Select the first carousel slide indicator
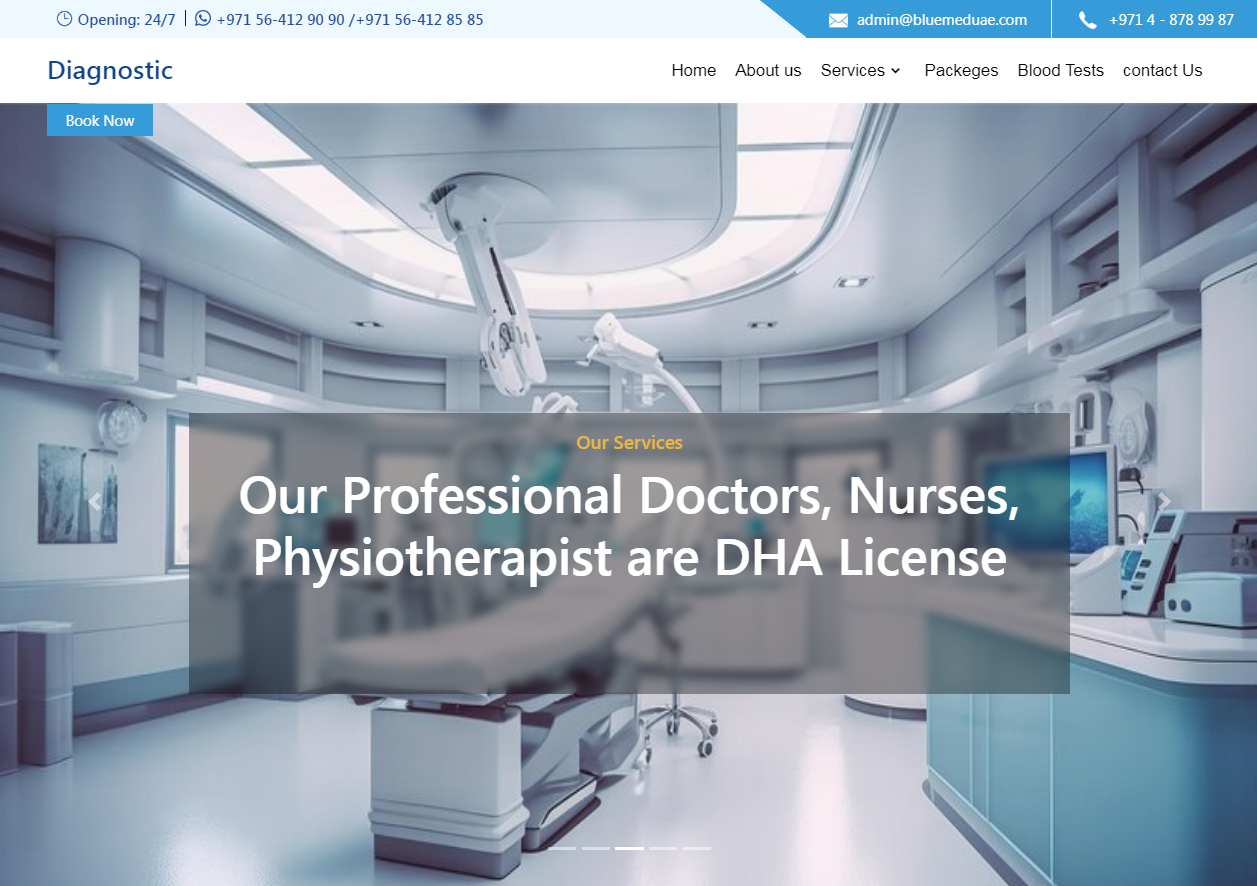Viewport: 1257px width, 886px height. (562, 848)
